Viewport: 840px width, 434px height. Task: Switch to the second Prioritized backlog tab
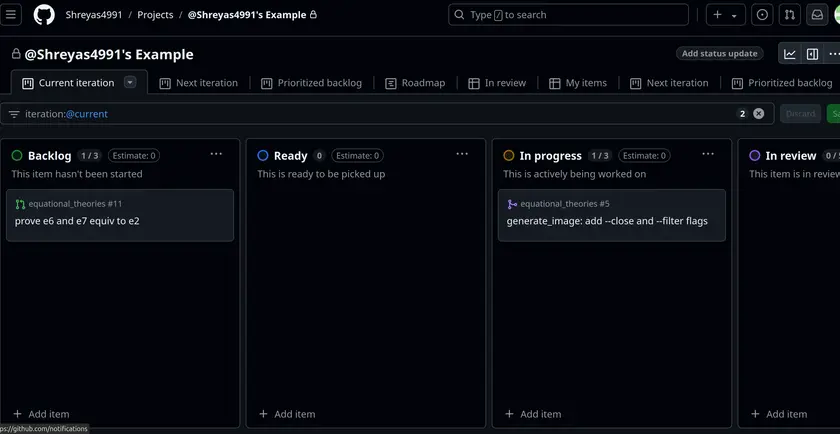[782, 83]
